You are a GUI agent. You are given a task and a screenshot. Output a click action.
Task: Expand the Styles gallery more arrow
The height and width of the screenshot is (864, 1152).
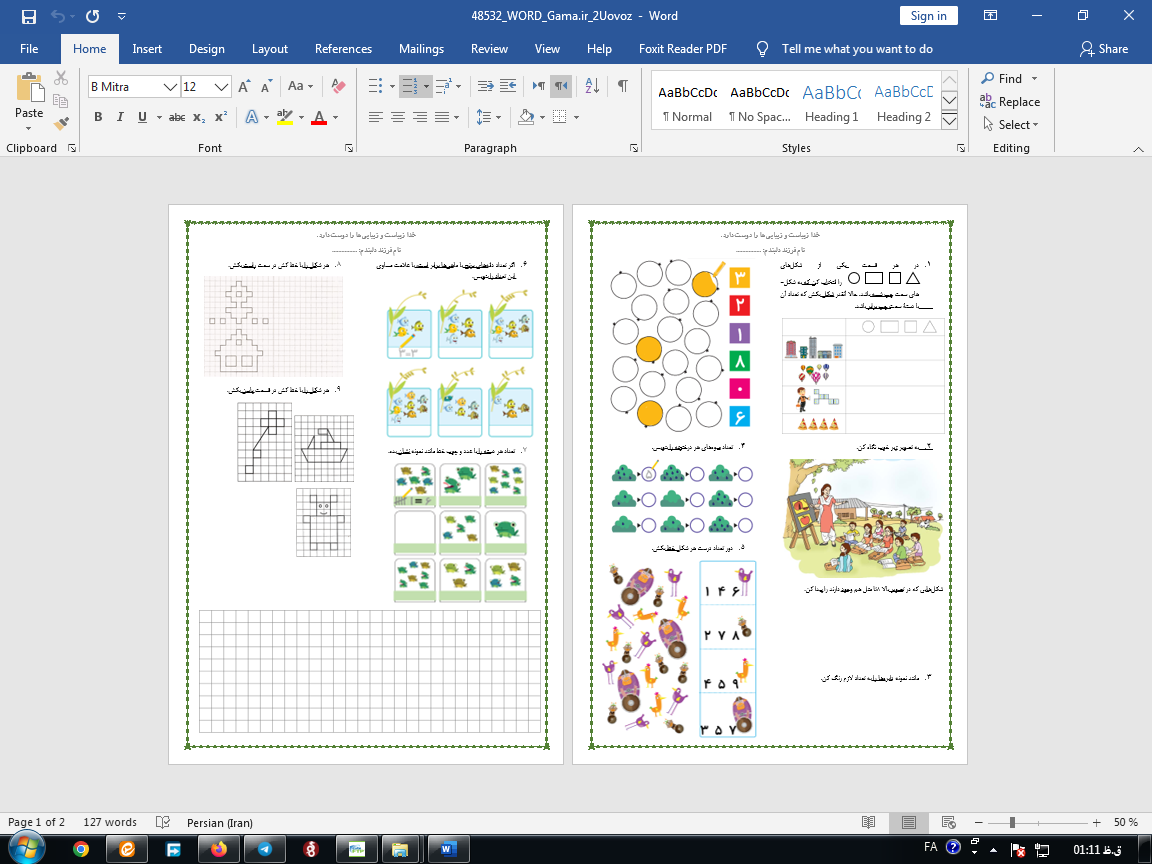(950, 122)
